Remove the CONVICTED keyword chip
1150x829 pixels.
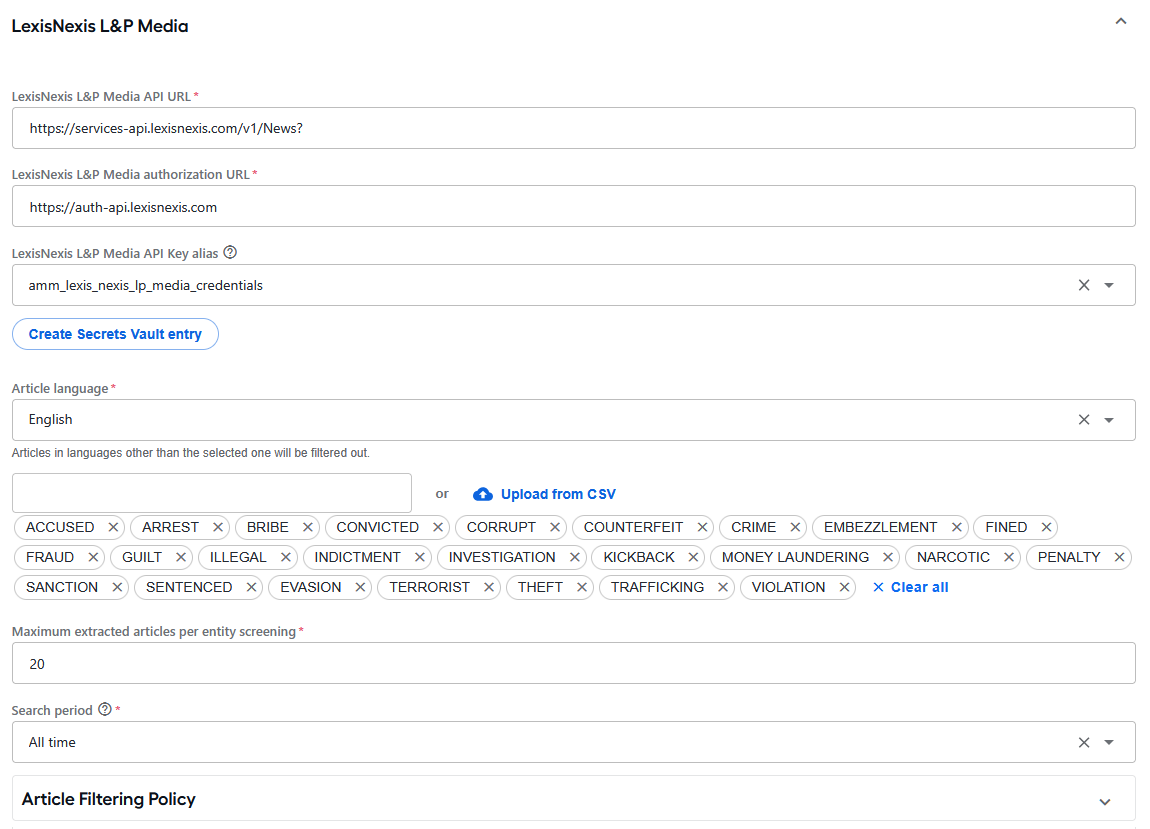click(438, 527)
